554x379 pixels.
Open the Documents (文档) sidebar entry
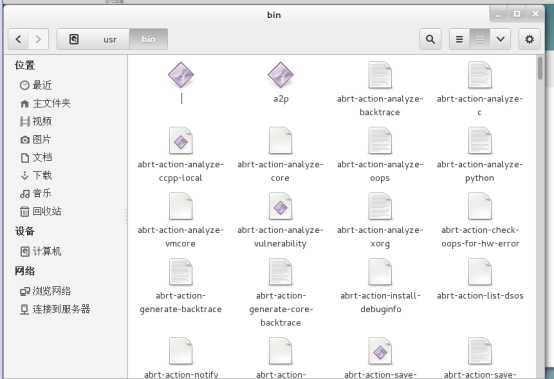point(36,157)
